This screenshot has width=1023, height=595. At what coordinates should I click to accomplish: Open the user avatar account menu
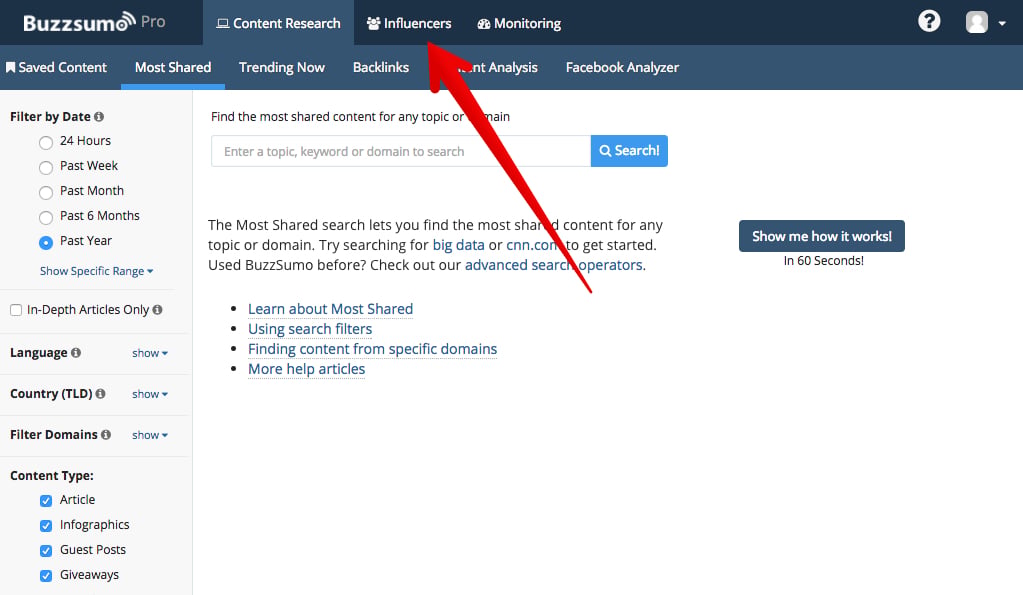click(x=977, y=22)
